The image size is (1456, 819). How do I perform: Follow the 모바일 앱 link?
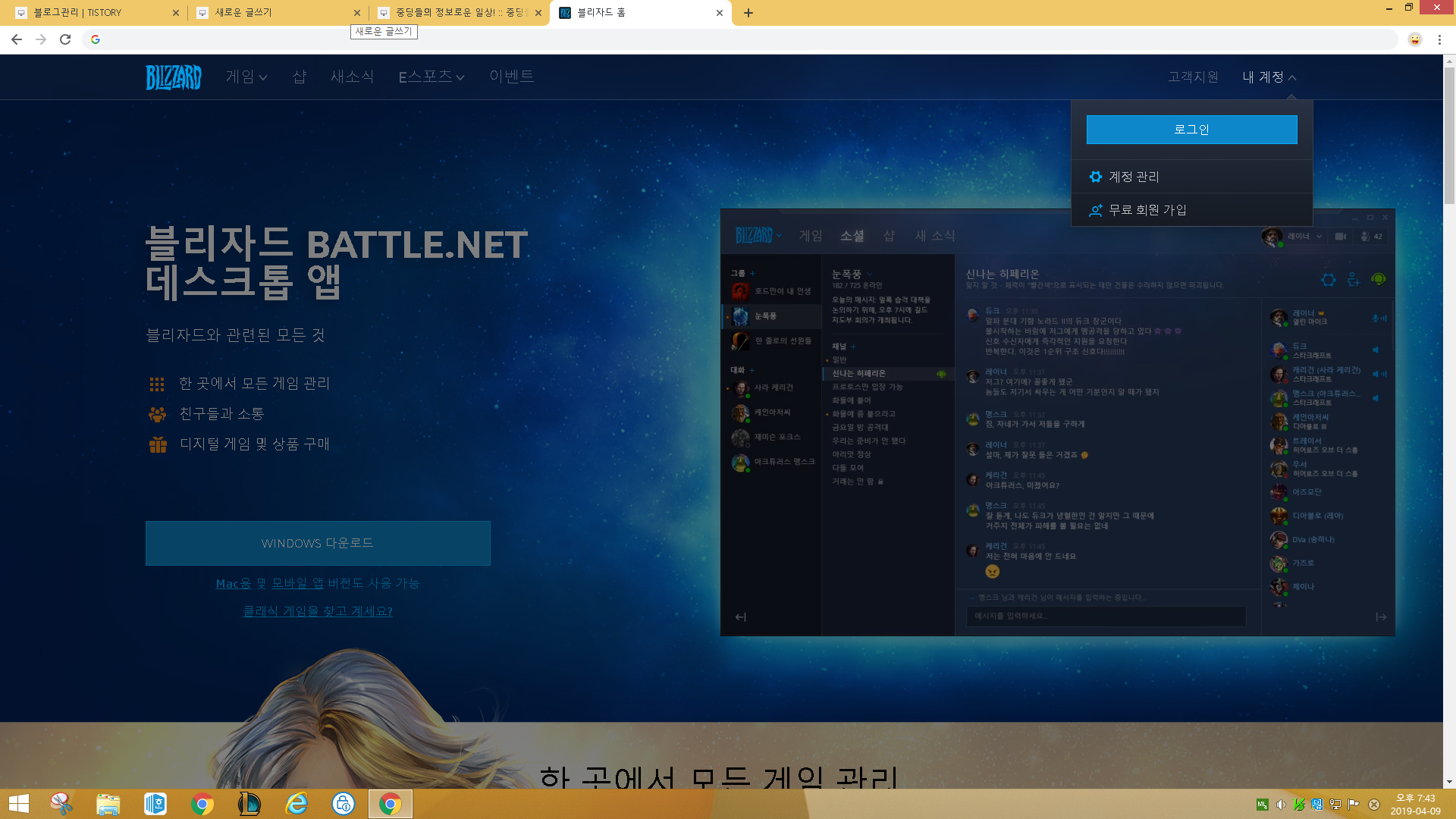(297, 583)
